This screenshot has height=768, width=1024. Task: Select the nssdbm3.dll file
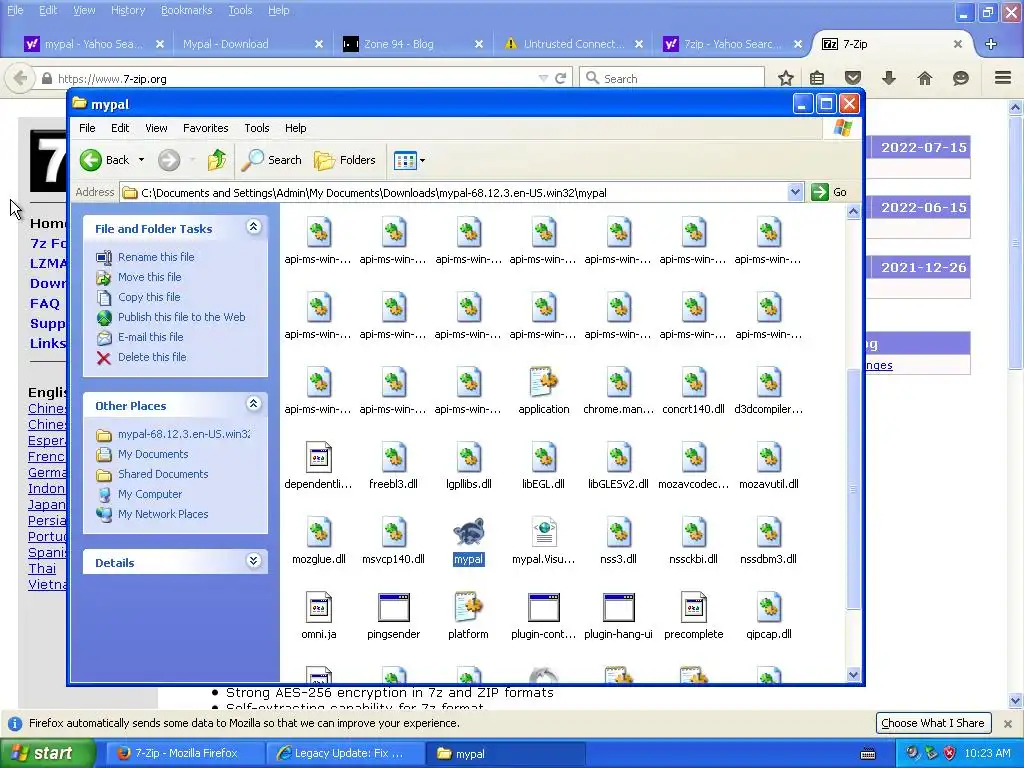click(768, 539)
